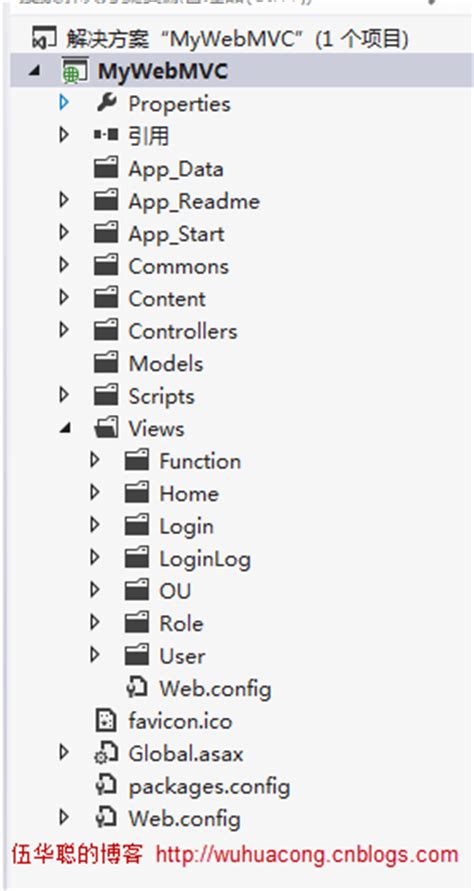474x891 pixels.
Task: Select the Models folder icon
Action: point(106,363)
